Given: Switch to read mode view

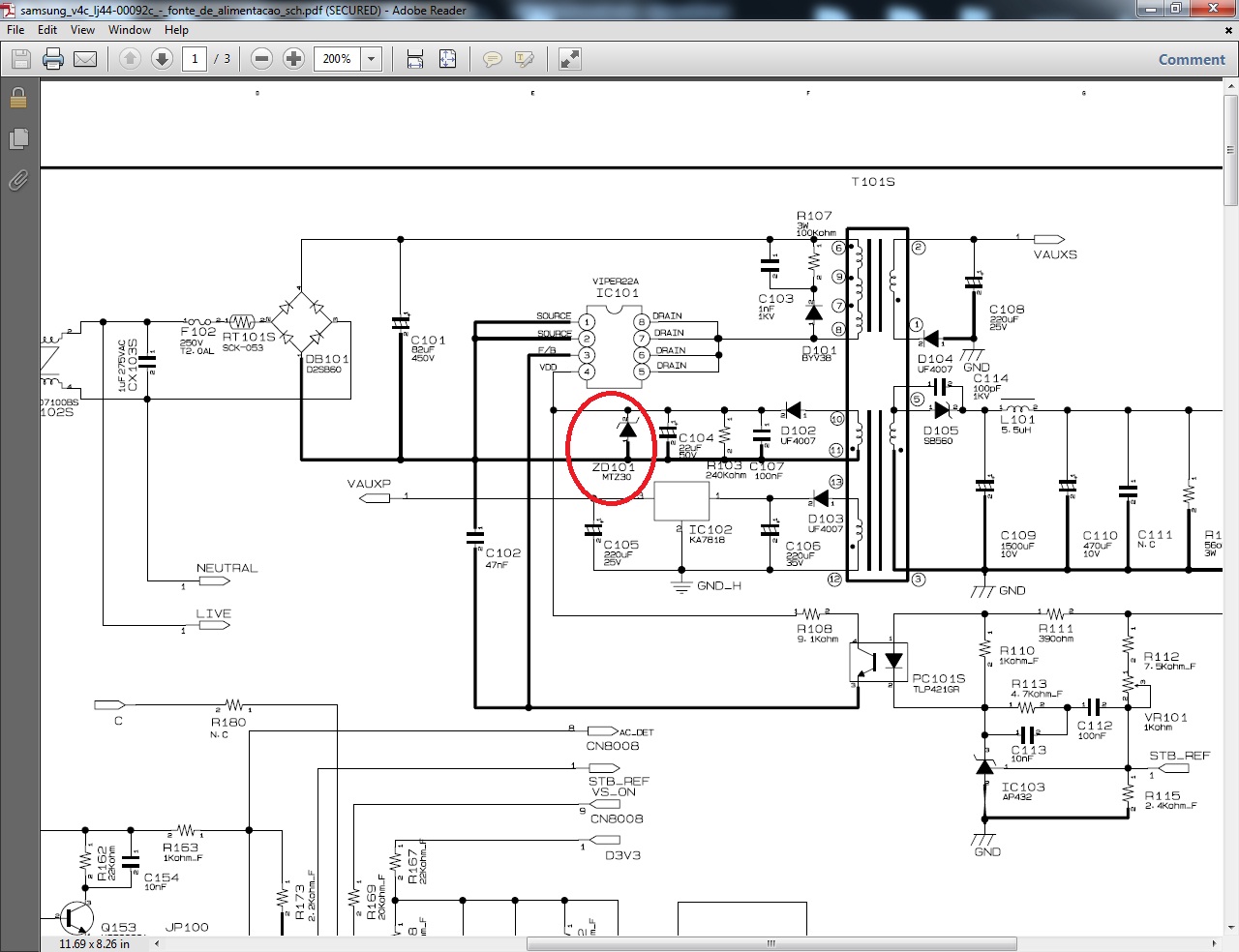Looking at the screenshot, I should 570,59.
